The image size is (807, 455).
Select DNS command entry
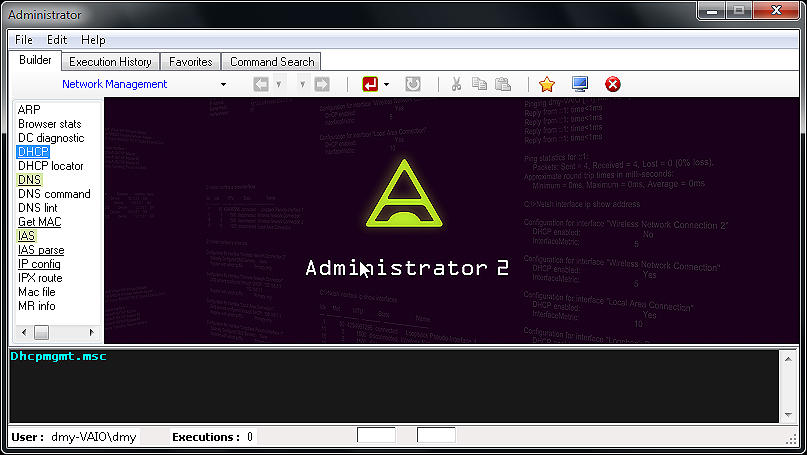54,194
